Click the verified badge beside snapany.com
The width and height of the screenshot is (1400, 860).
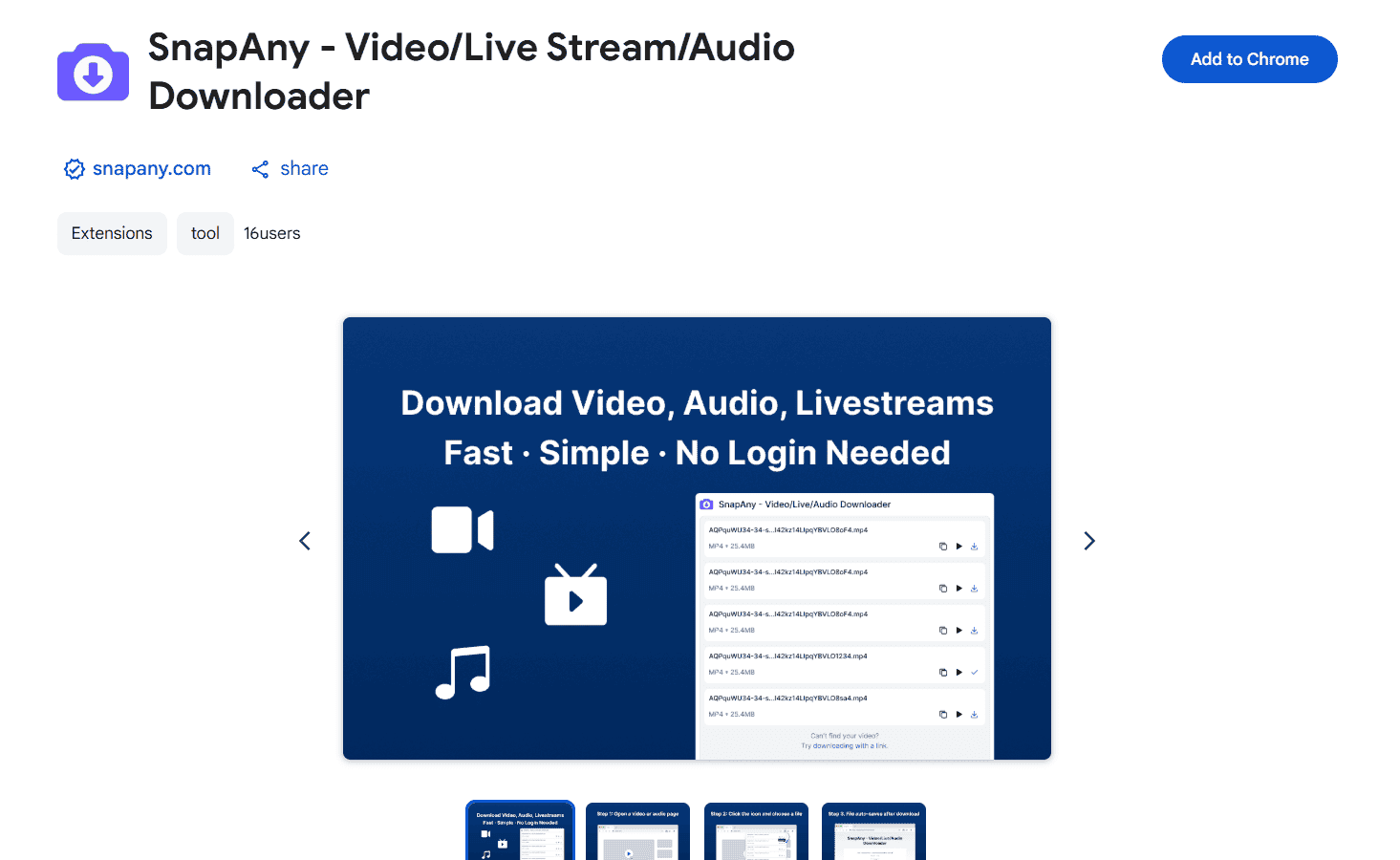[x=74, y=169]
